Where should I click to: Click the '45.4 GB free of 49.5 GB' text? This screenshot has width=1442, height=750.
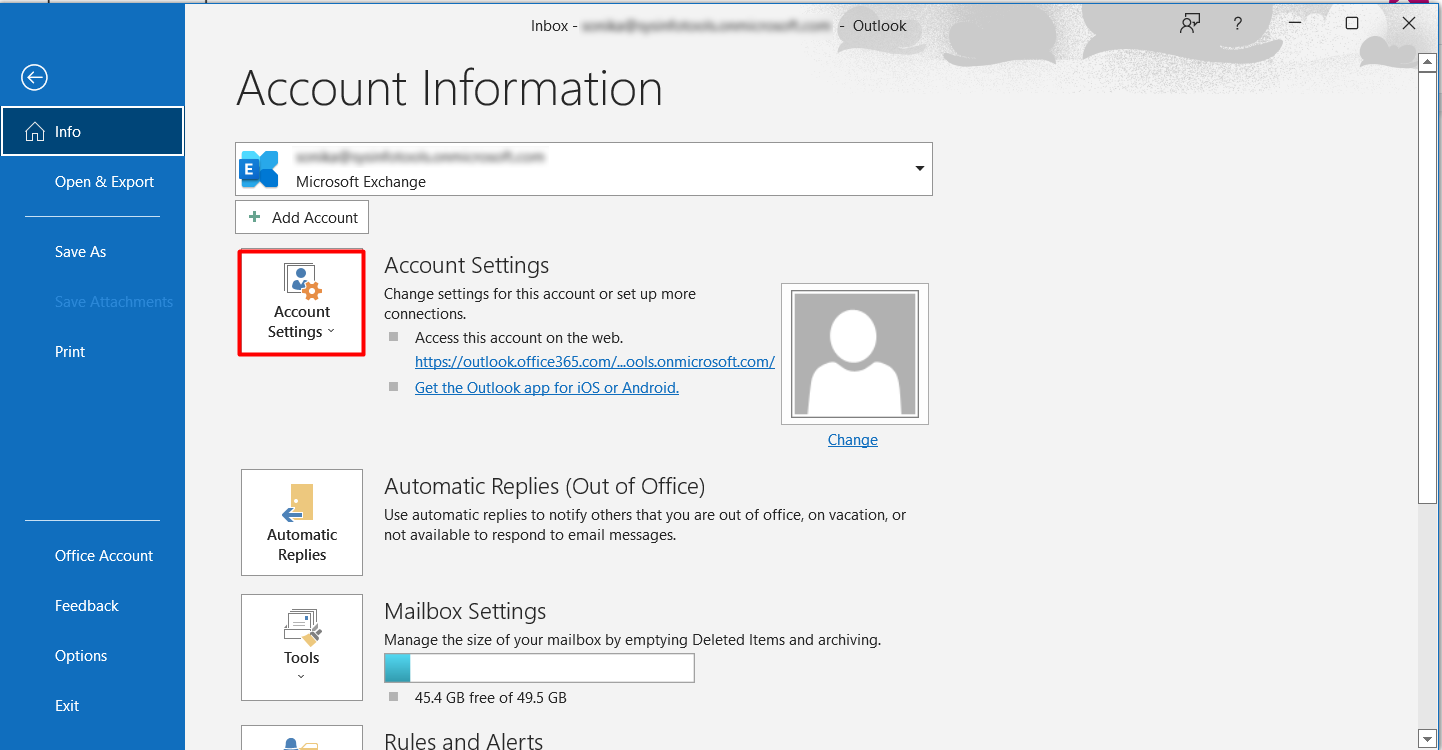(491, 698)
